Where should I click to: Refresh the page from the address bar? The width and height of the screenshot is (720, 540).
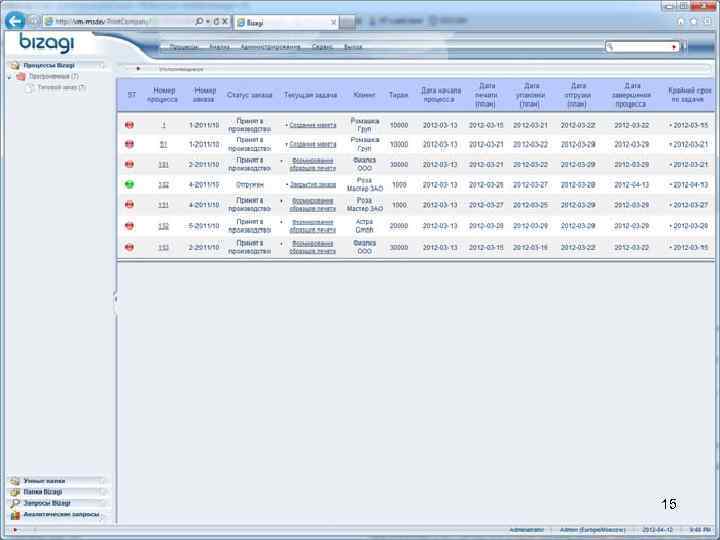coord(216,21)
